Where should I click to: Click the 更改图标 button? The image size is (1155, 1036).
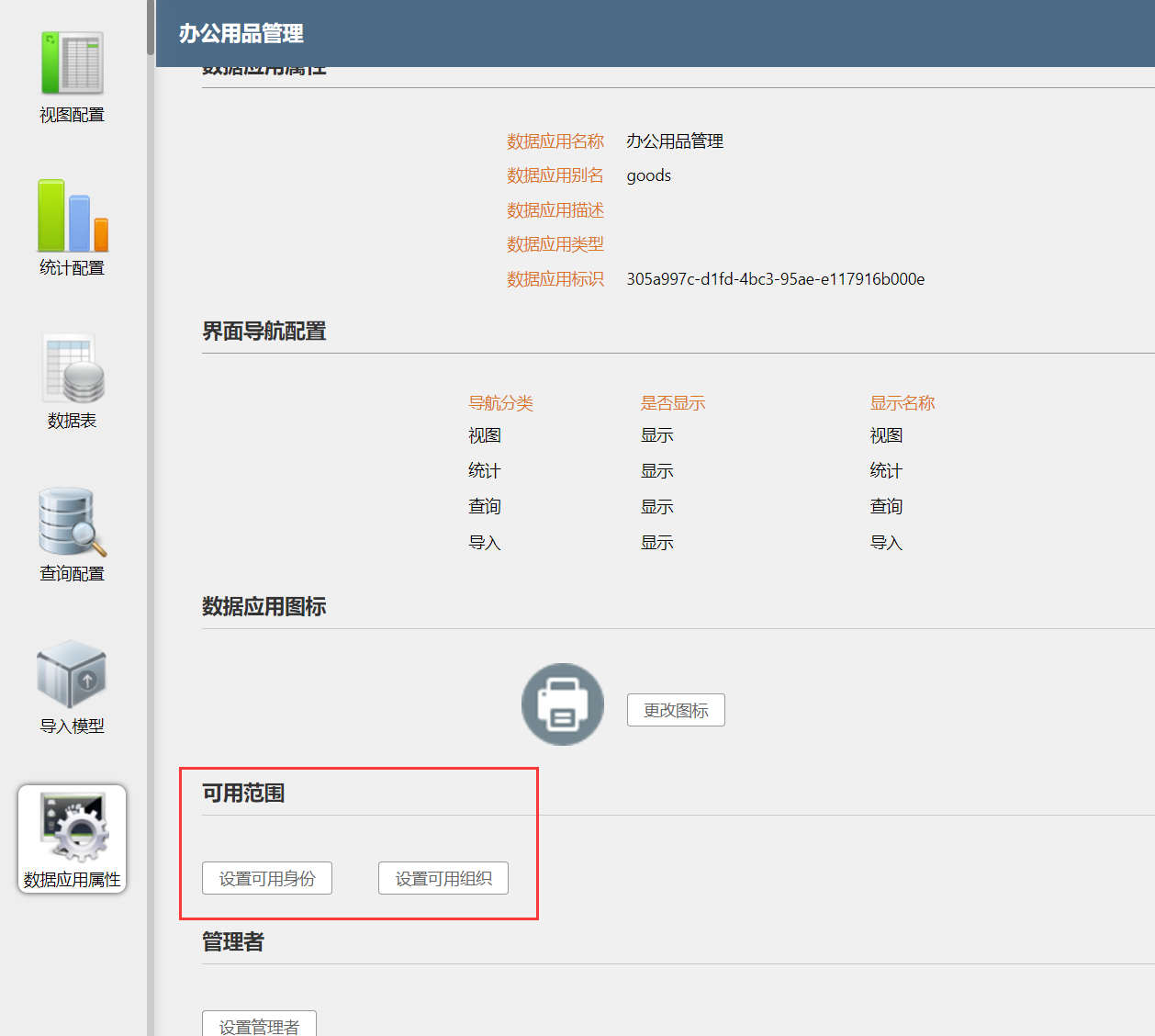676,710
